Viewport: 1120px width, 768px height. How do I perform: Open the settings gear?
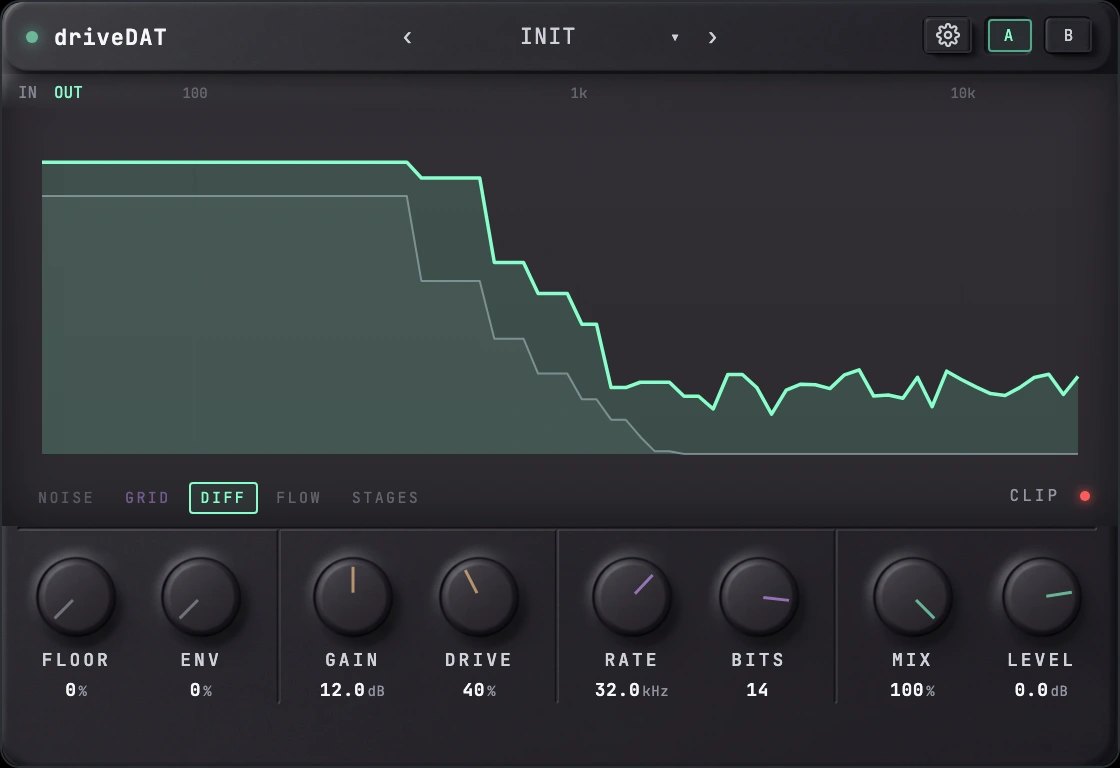(x=947, y=35)
